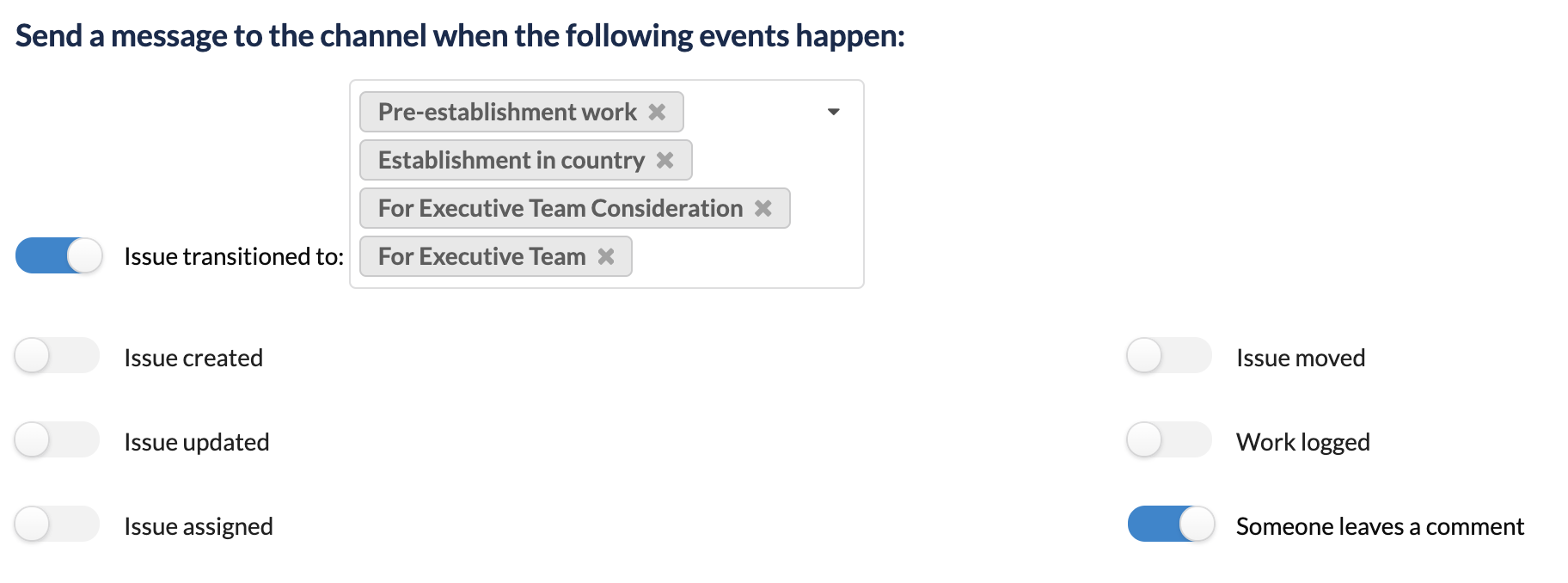Image resolution: width=1568 pixels, height=583 pixels.
Task: Enable the "Issue moved" toggle
Action: [x=1168, y=356]
